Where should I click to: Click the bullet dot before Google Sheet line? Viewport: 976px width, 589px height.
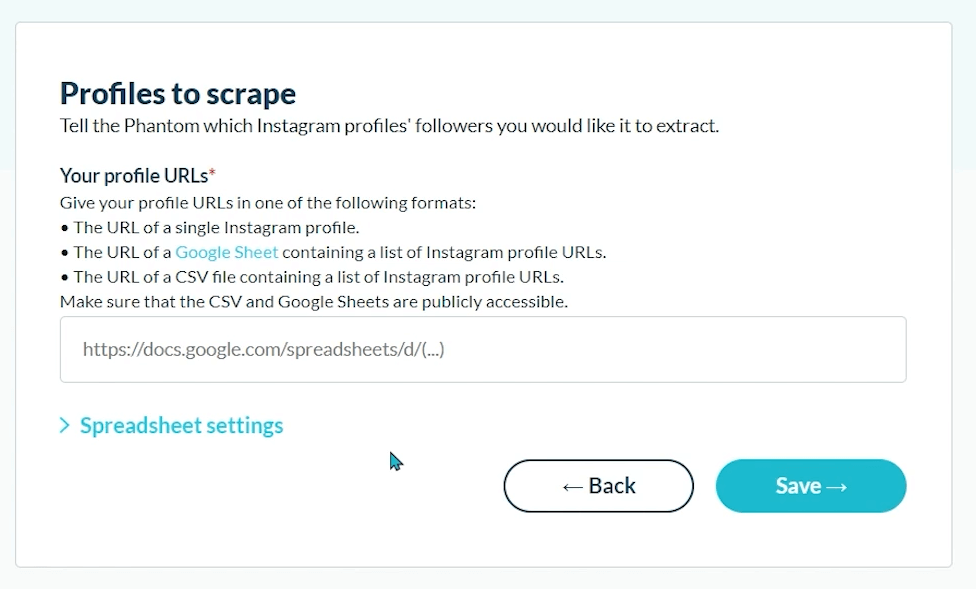point(65,253)
